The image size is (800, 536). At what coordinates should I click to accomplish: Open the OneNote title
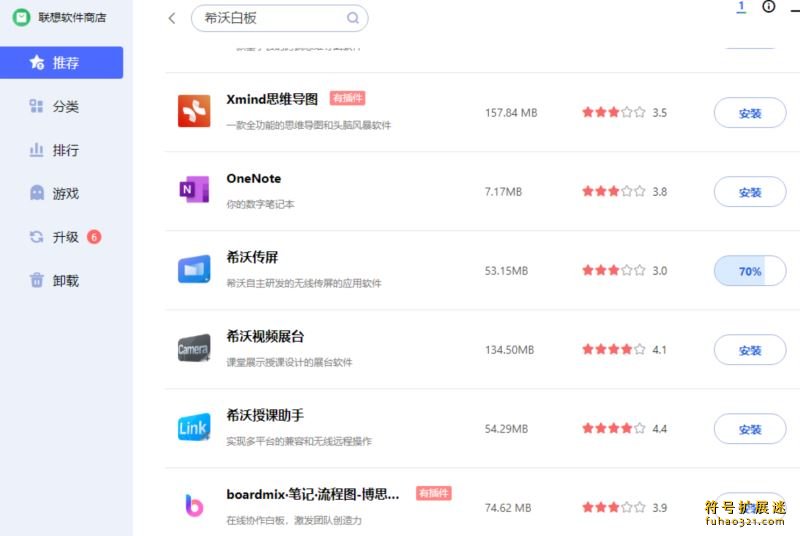(254, 178)
